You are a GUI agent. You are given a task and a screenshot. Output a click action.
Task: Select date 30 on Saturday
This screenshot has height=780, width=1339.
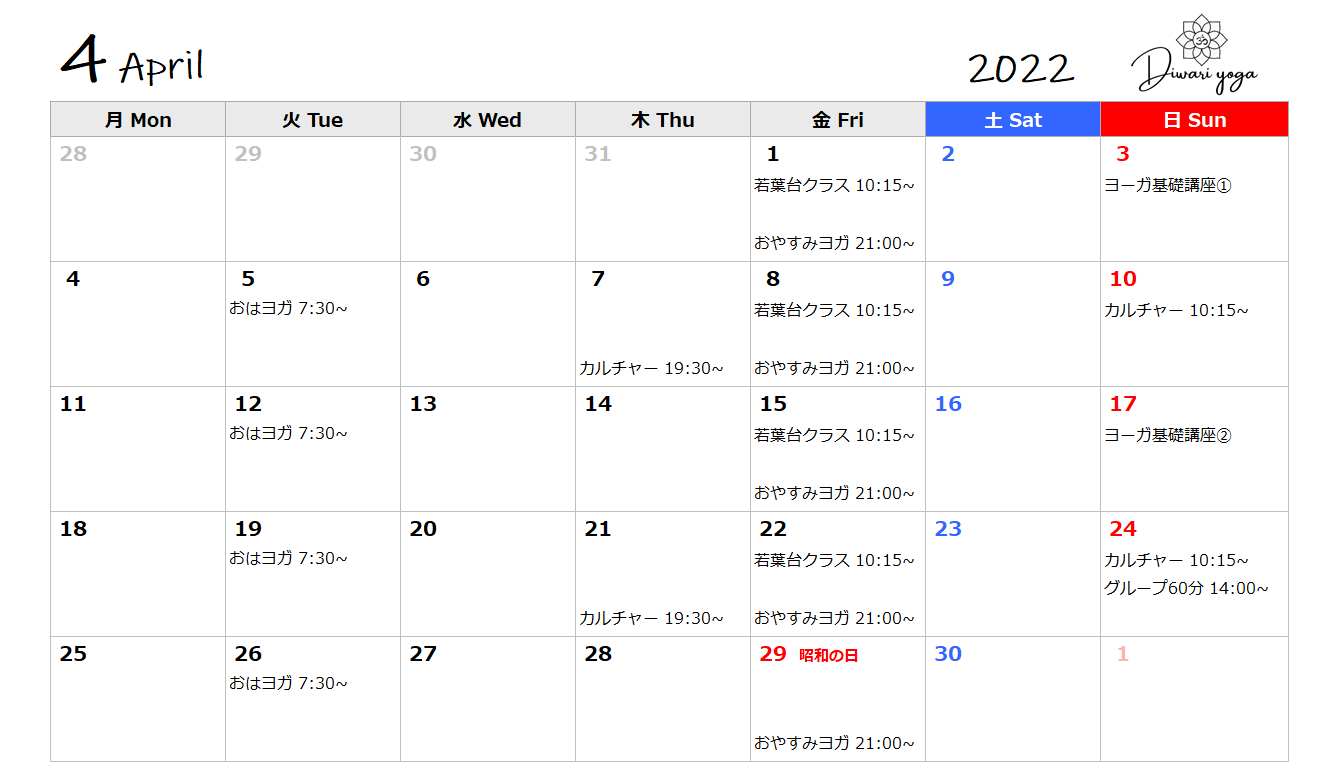tap(948, 654)
